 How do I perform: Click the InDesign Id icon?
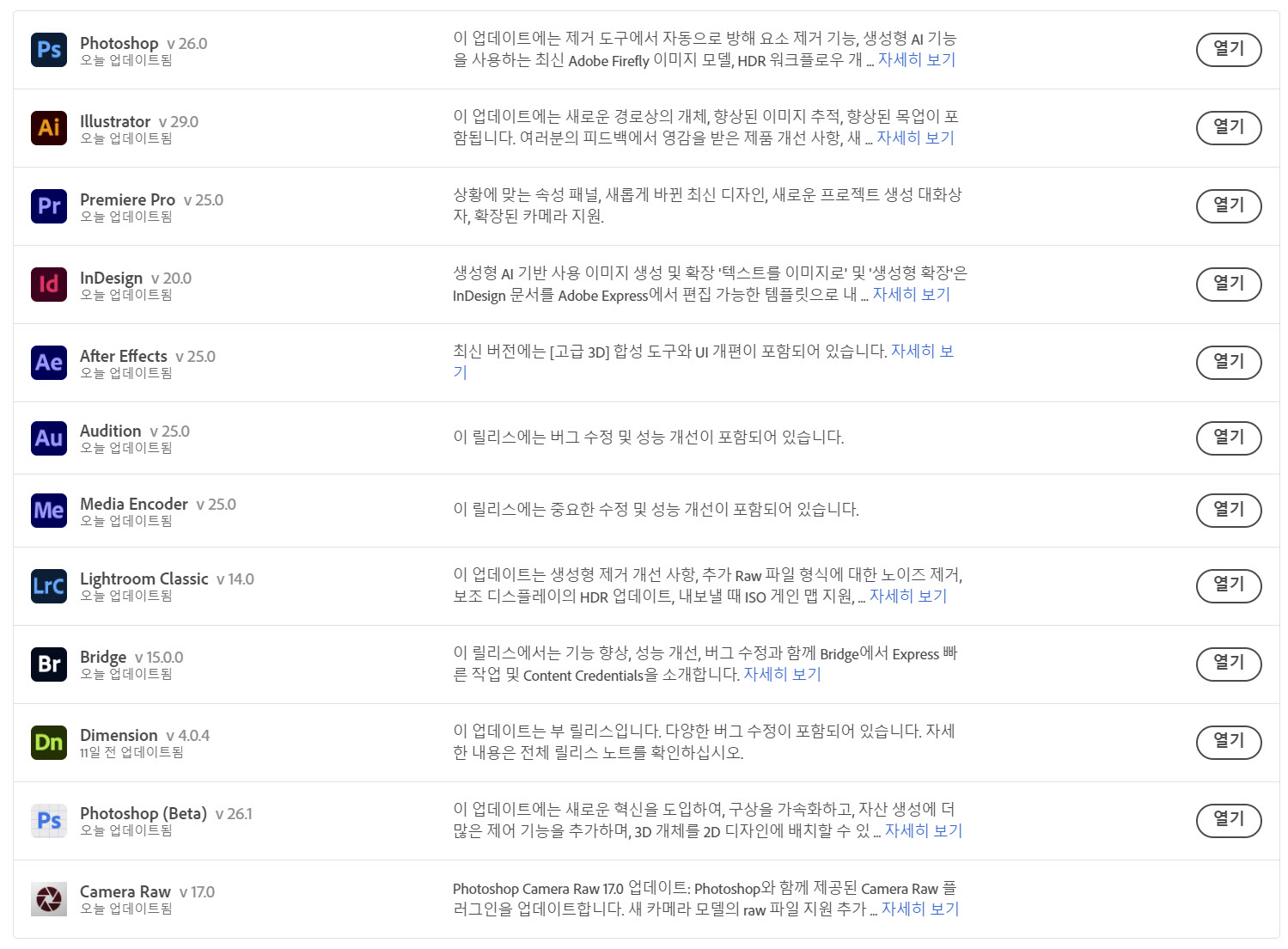click(x=49, y=285)
